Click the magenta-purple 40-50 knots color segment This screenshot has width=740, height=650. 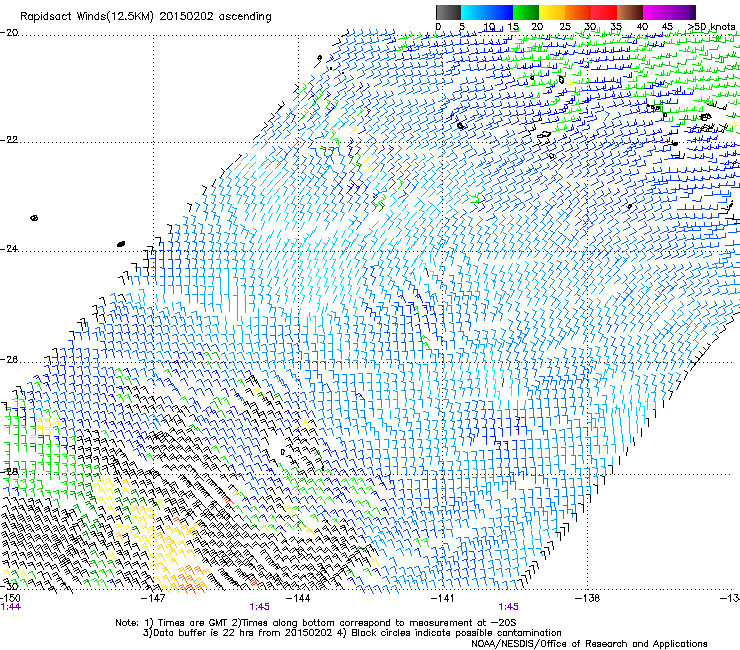[x=669, y=12]
